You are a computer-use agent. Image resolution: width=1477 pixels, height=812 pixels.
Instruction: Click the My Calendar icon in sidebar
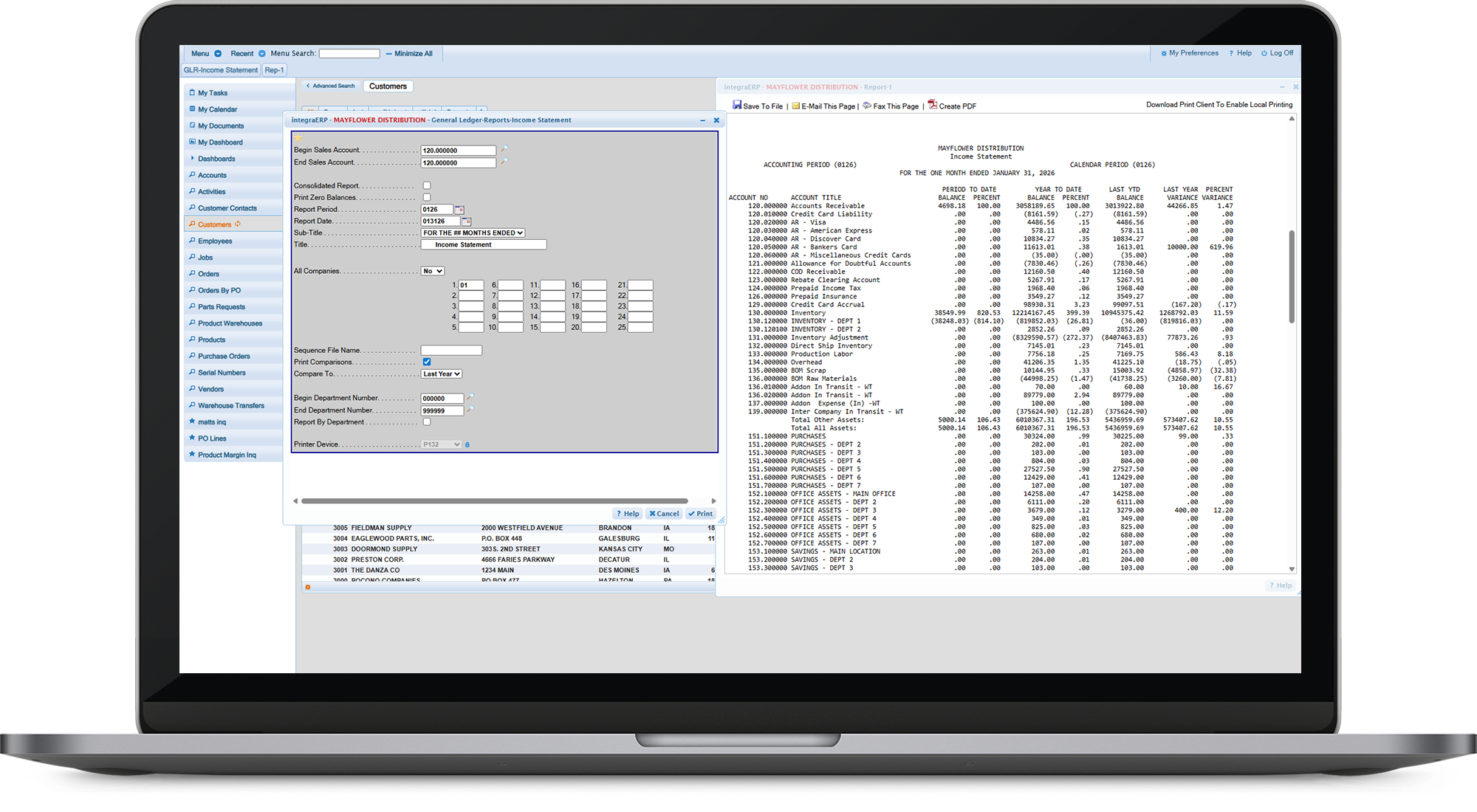[x=192, y=109]
